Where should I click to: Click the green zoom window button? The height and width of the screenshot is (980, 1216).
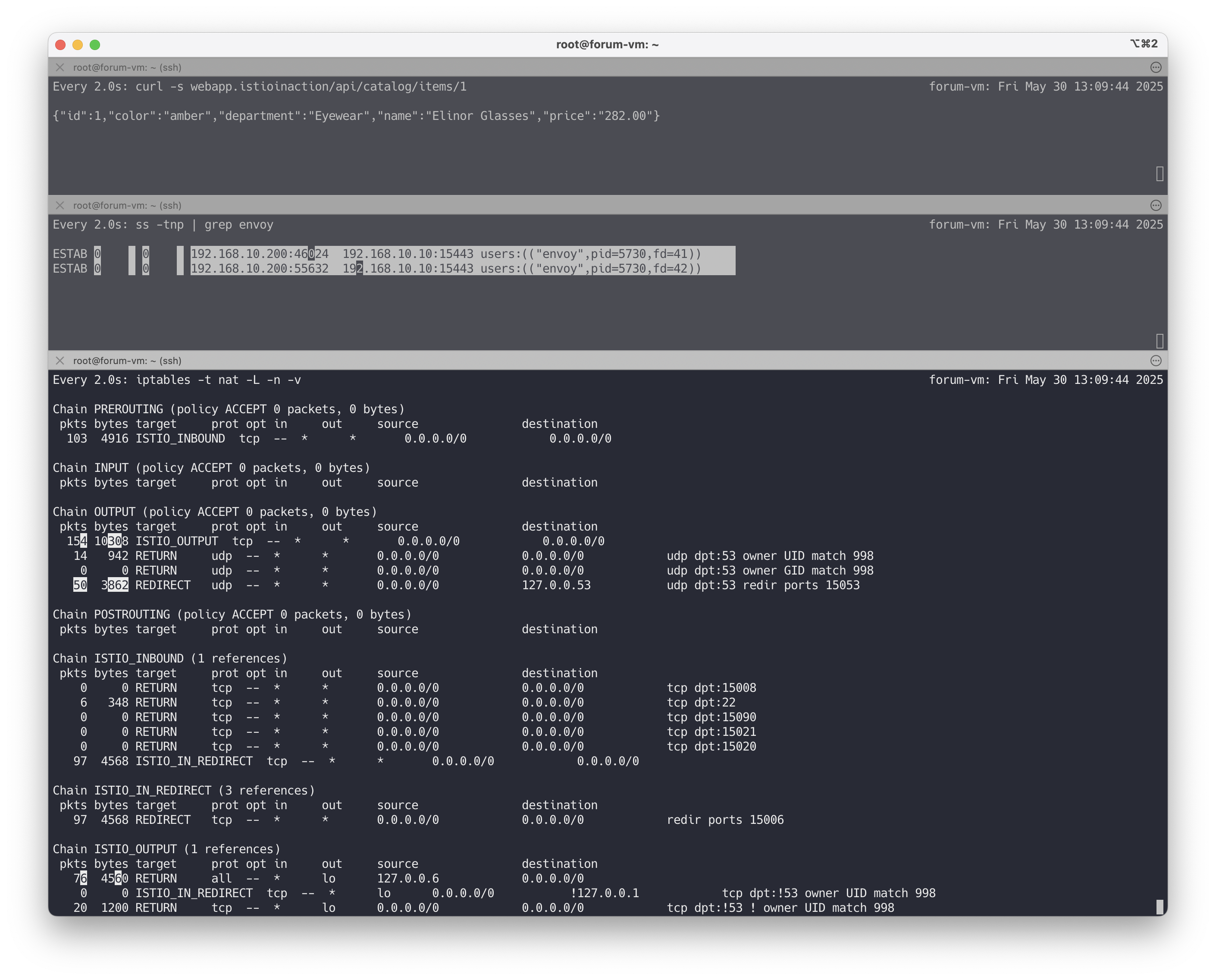tap(95, 44)
